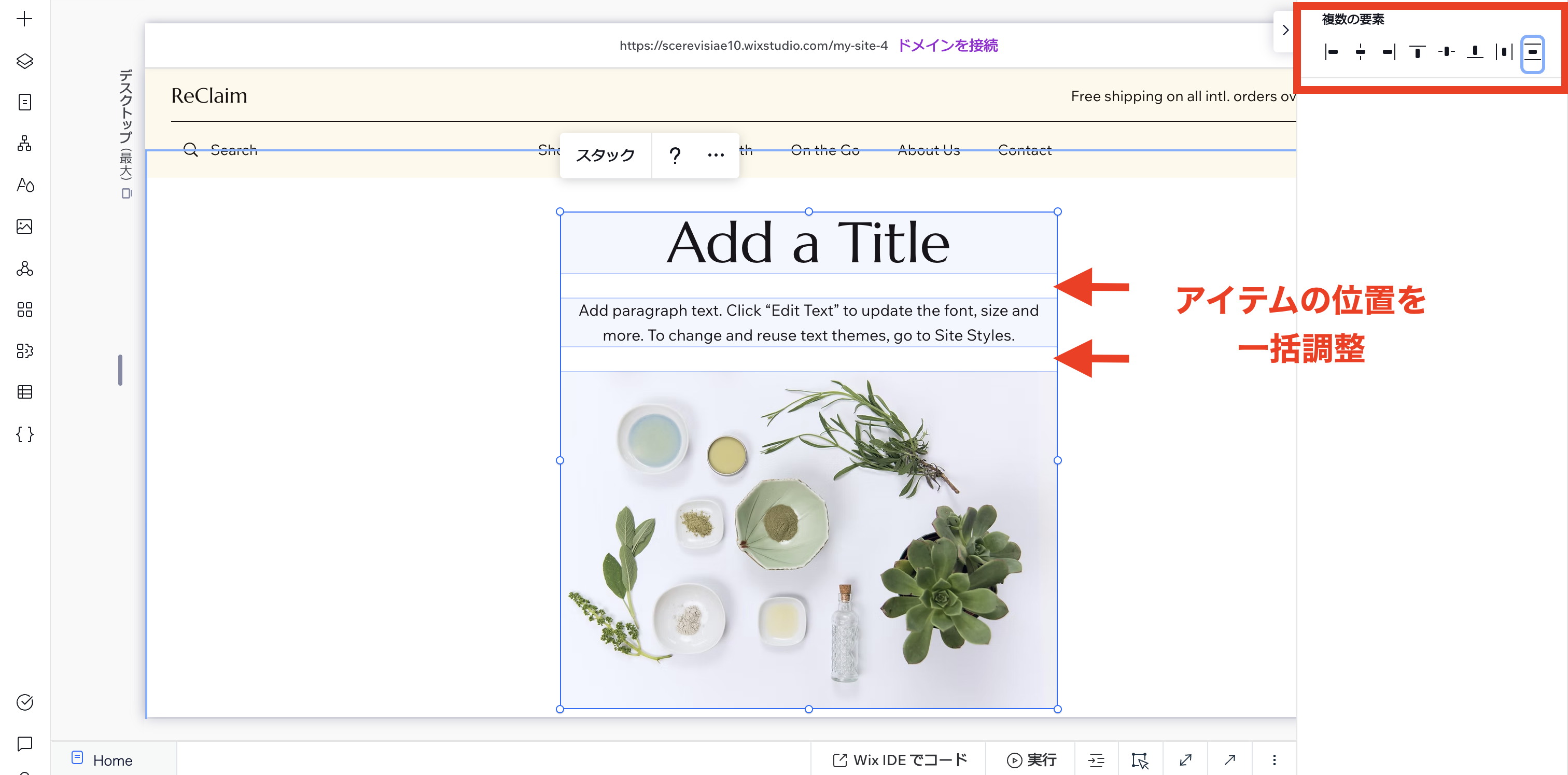1568x775 pixels.
Task: Open the Media image icon
Action: coord(24,227)
